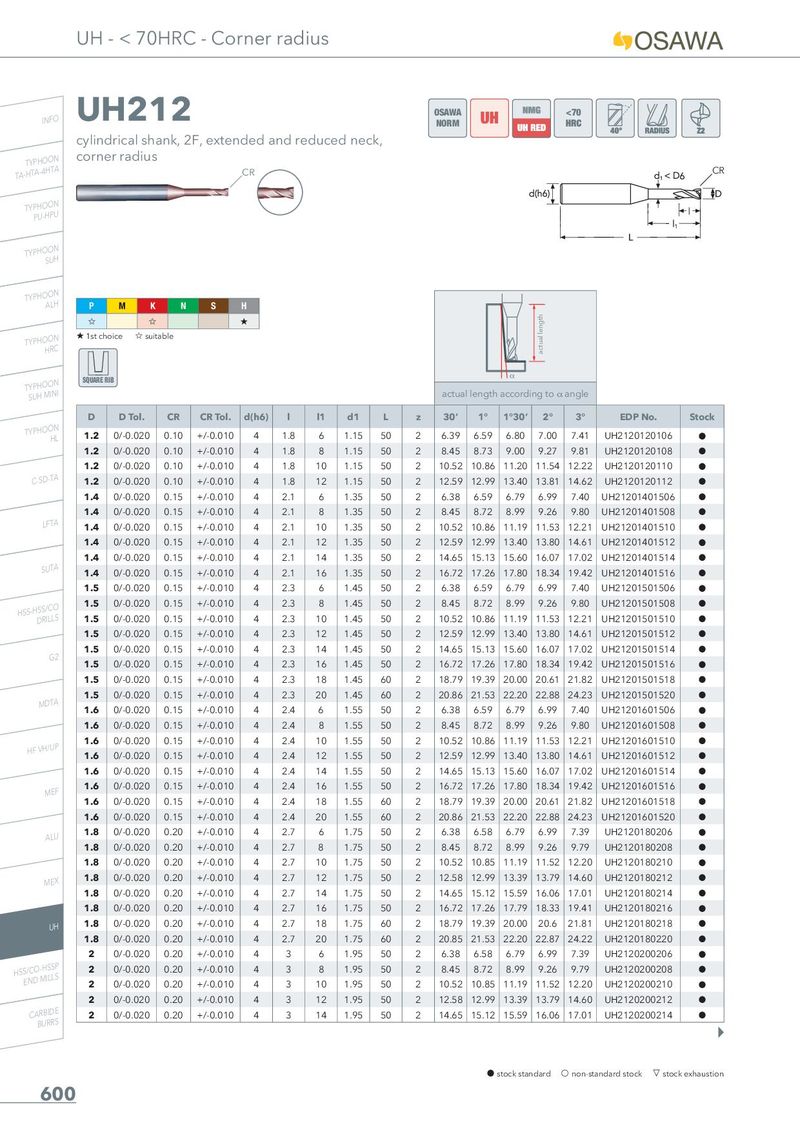Select the red K material swatch
800x1132 pixels.
coord(152,306)
